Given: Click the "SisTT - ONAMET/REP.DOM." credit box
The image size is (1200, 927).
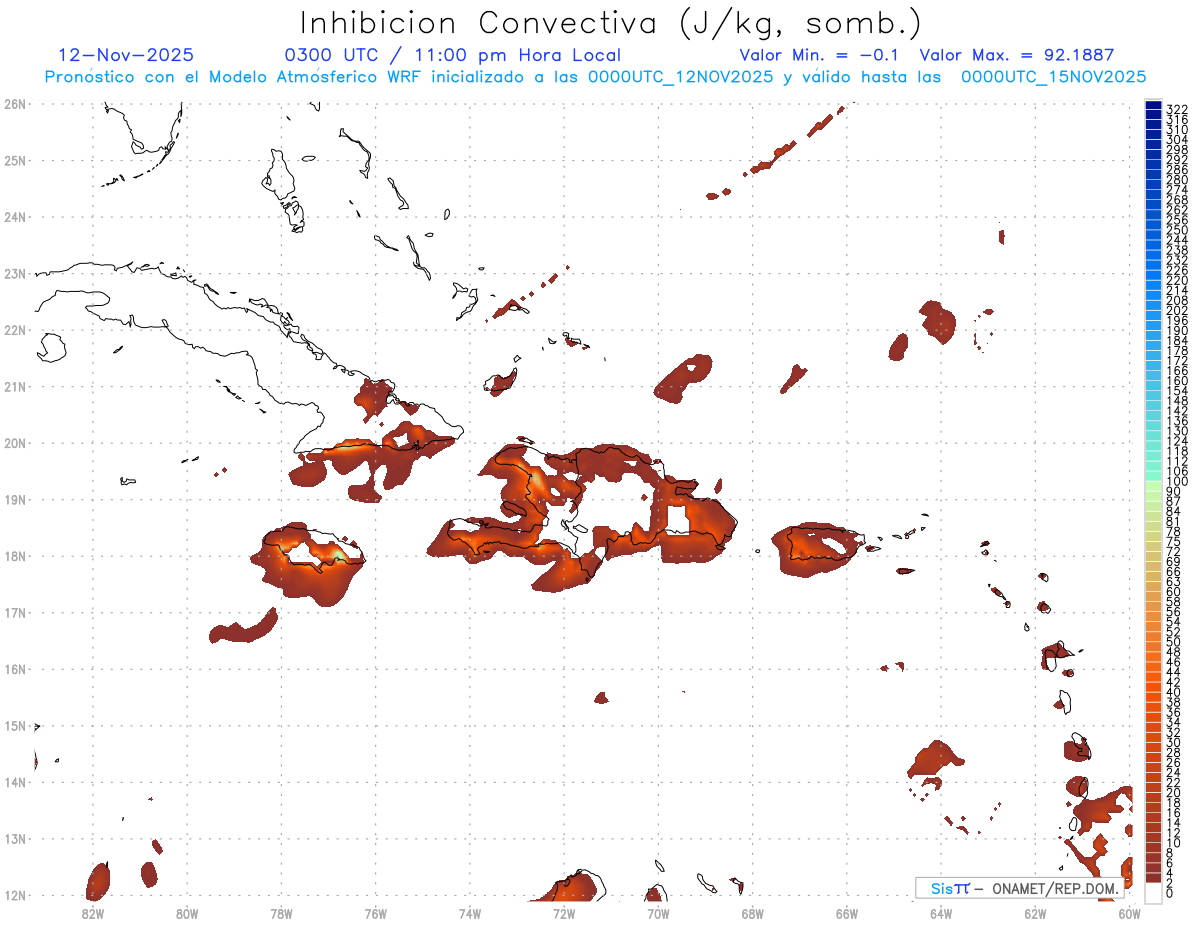Looking at the screenshot, I should [1018, 888].
